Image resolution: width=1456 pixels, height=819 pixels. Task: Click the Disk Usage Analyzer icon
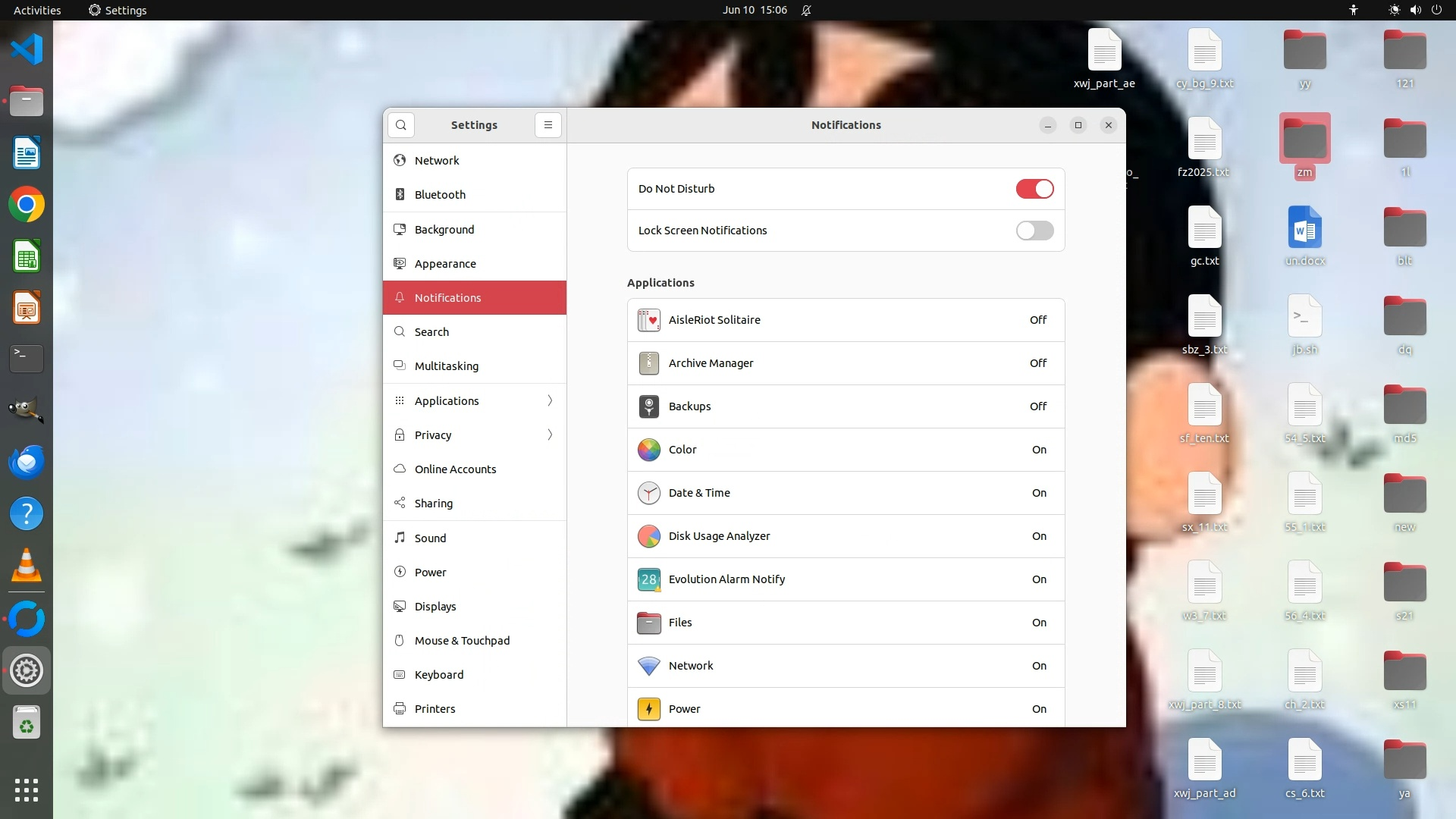tap(648, 536)
